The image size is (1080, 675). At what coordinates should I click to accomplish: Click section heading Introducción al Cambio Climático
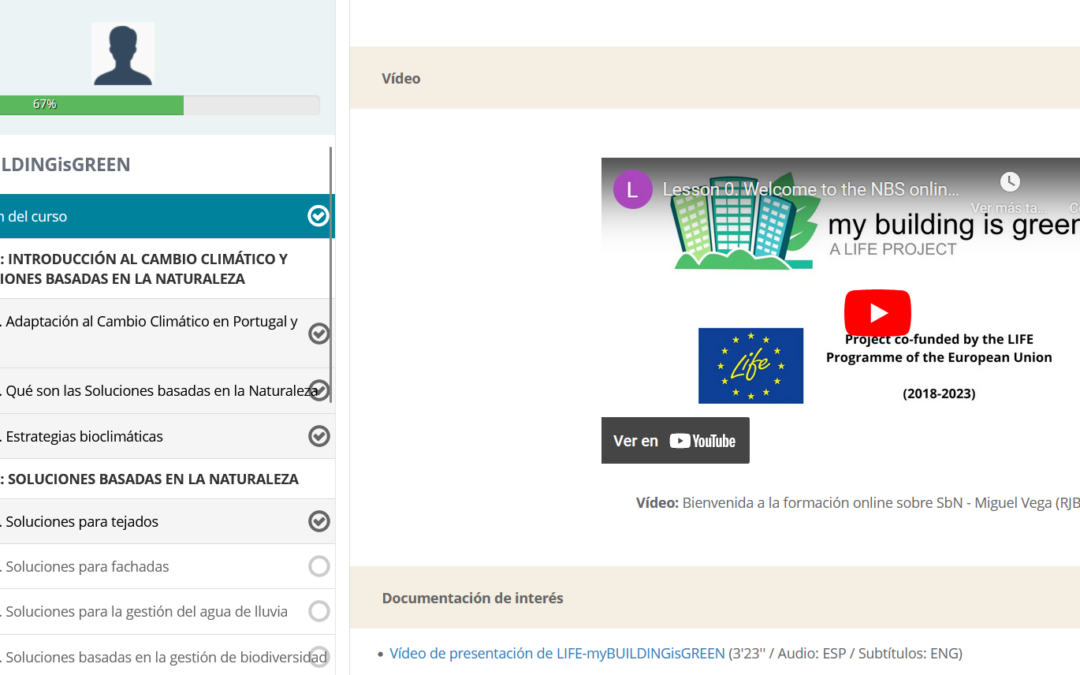click(144, 269)
